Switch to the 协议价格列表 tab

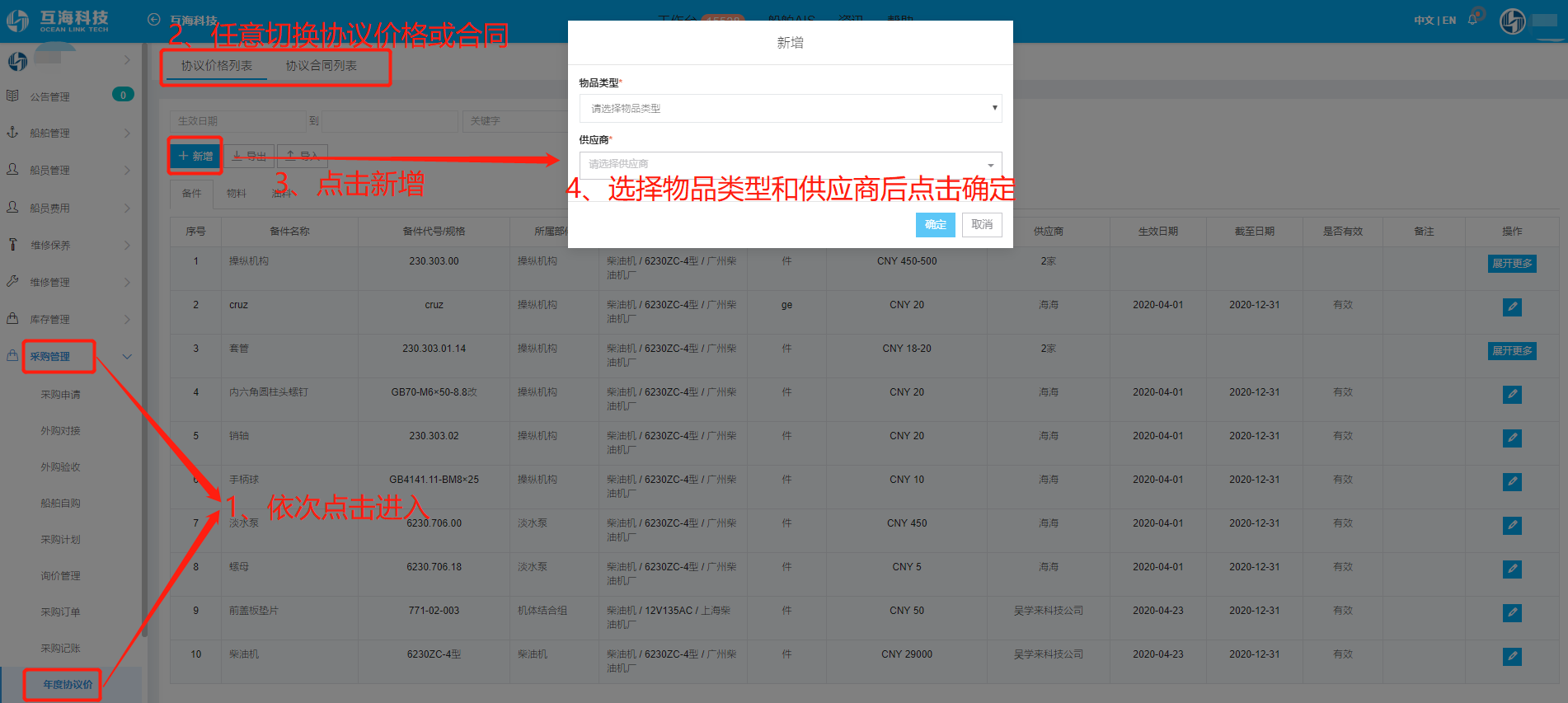(x=217, y=65)
